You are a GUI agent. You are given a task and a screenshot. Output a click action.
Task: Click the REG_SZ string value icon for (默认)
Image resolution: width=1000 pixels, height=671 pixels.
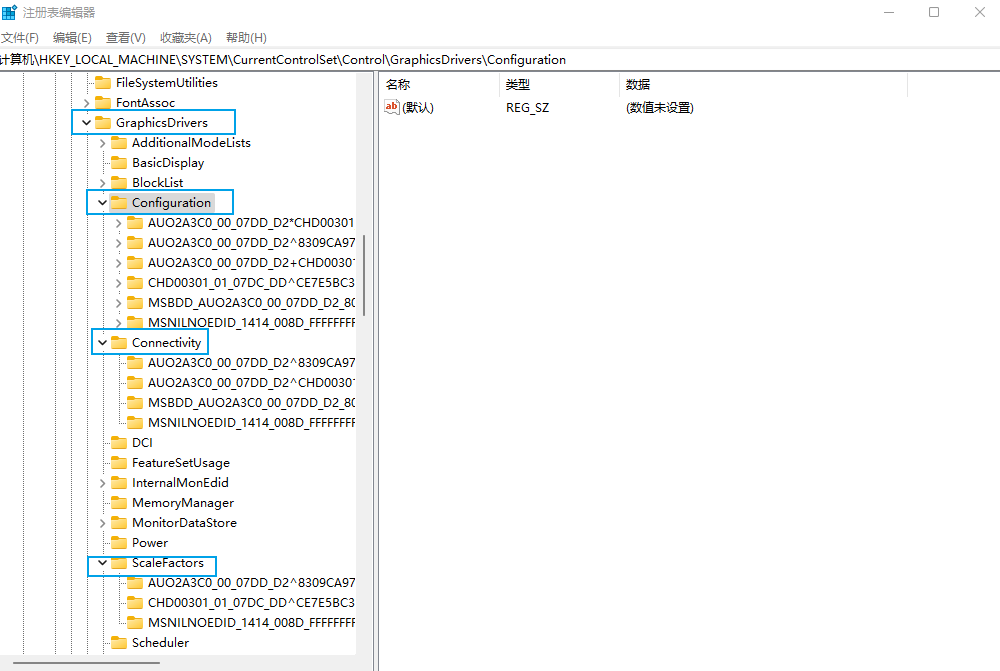(x=392, y=107)
